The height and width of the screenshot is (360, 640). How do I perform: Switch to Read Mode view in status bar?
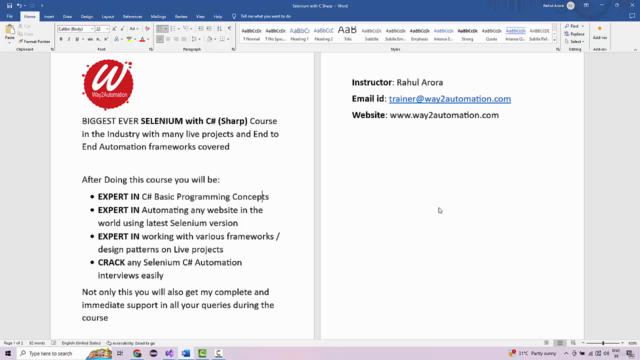(x=546, y=343)
